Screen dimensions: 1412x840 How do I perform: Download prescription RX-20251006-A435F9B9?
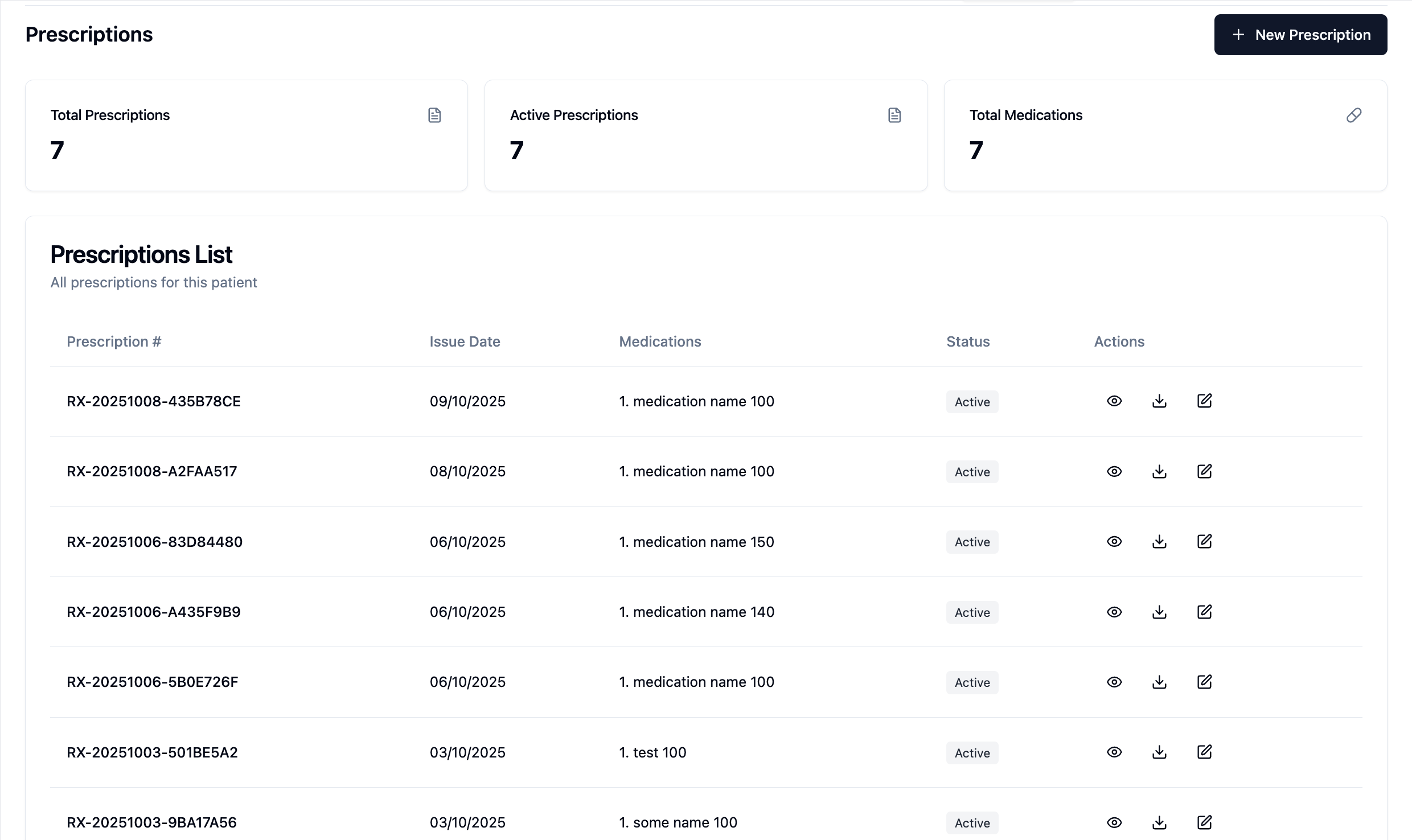pyautogui.click(x=1159, y=612)
